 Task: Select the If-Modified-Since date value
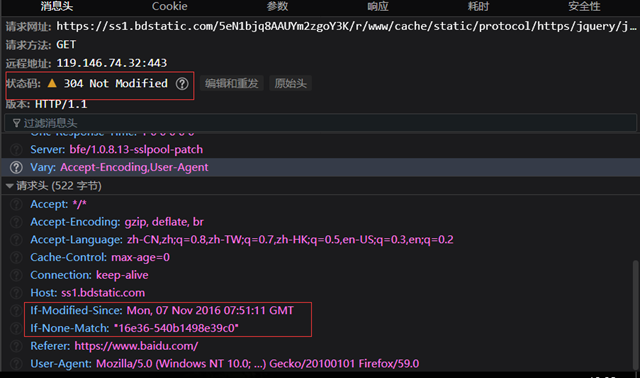tap(210, 311)
